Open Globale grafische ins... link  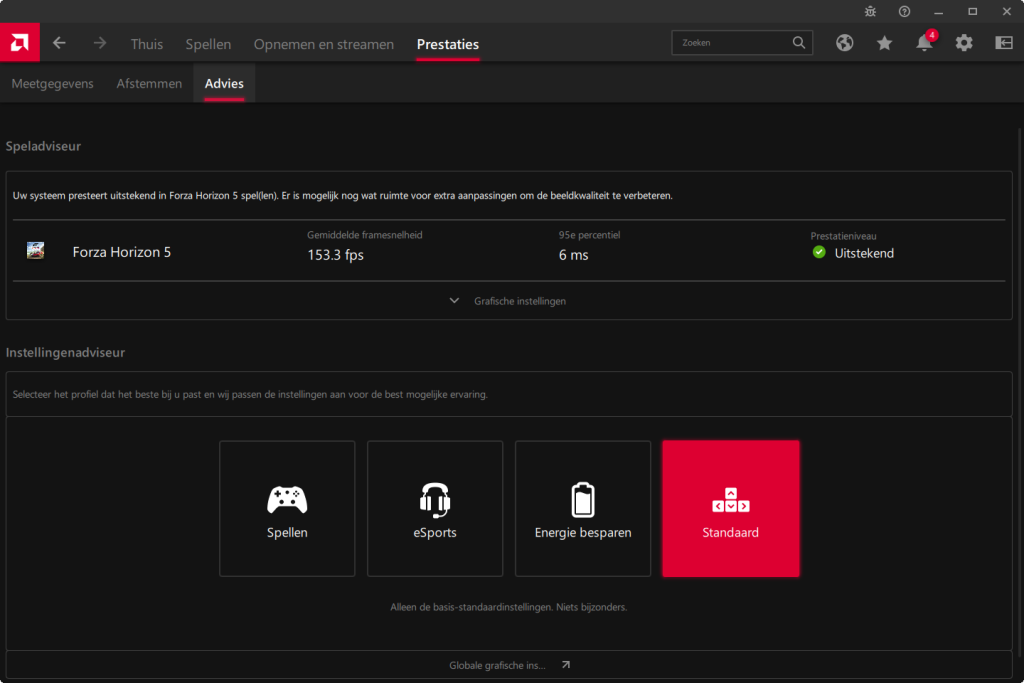tap(497, 665)
